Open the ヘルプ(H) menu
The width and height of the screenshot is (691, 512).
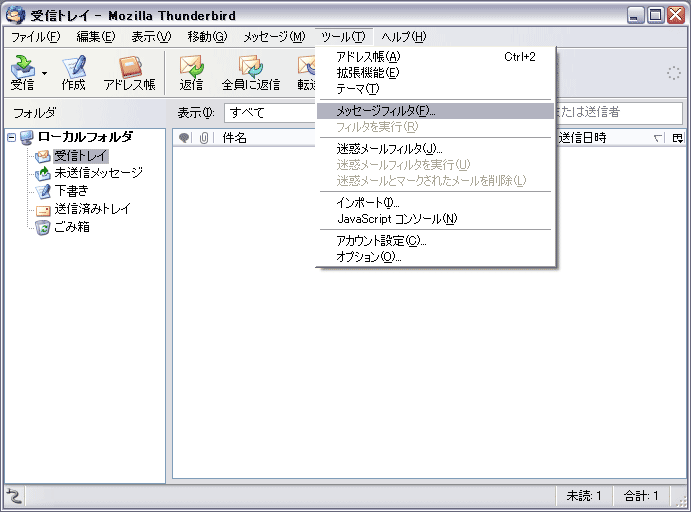tap(404, 37)
